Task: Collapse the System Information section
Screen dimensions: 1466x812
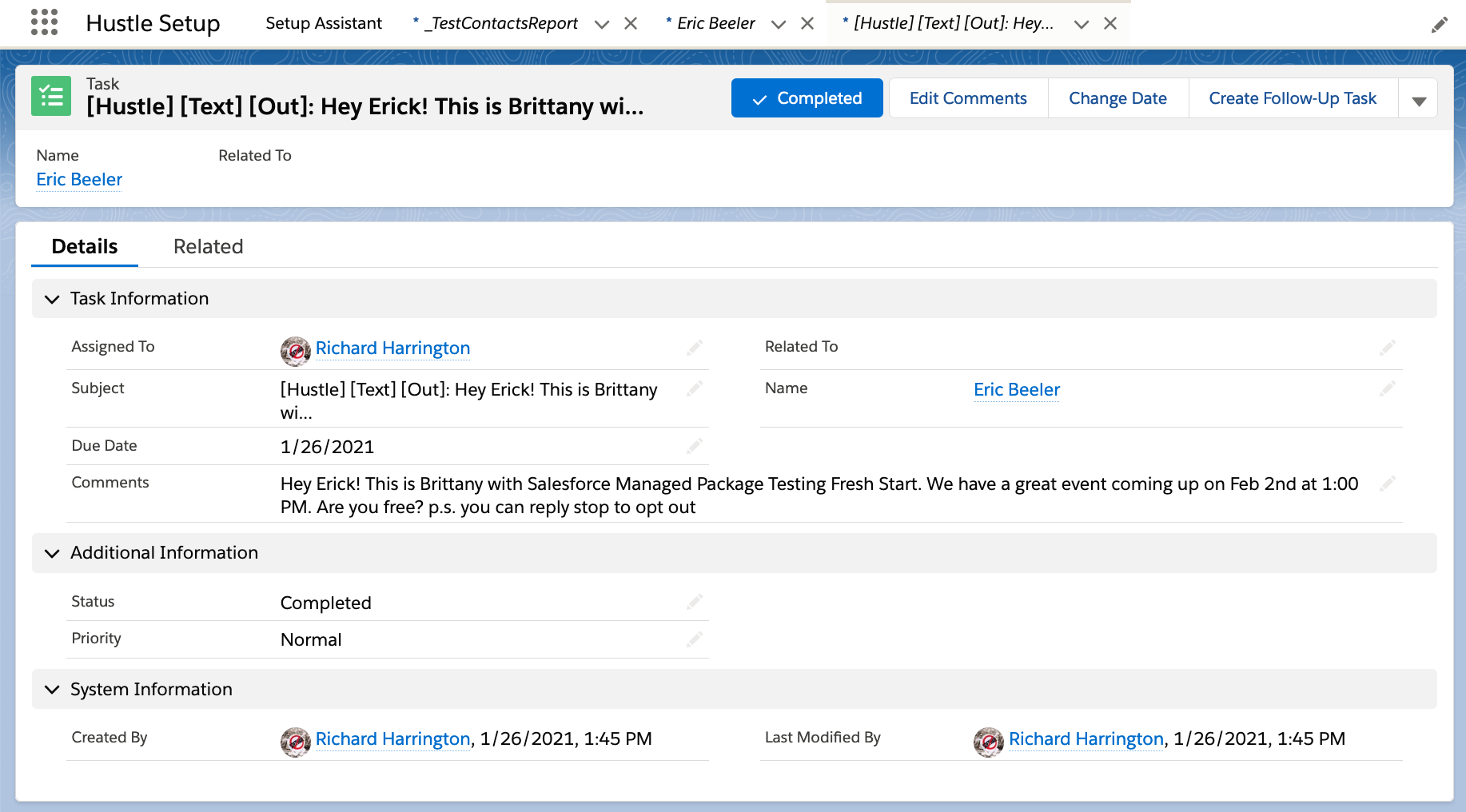Action: (x=52, y=690)
